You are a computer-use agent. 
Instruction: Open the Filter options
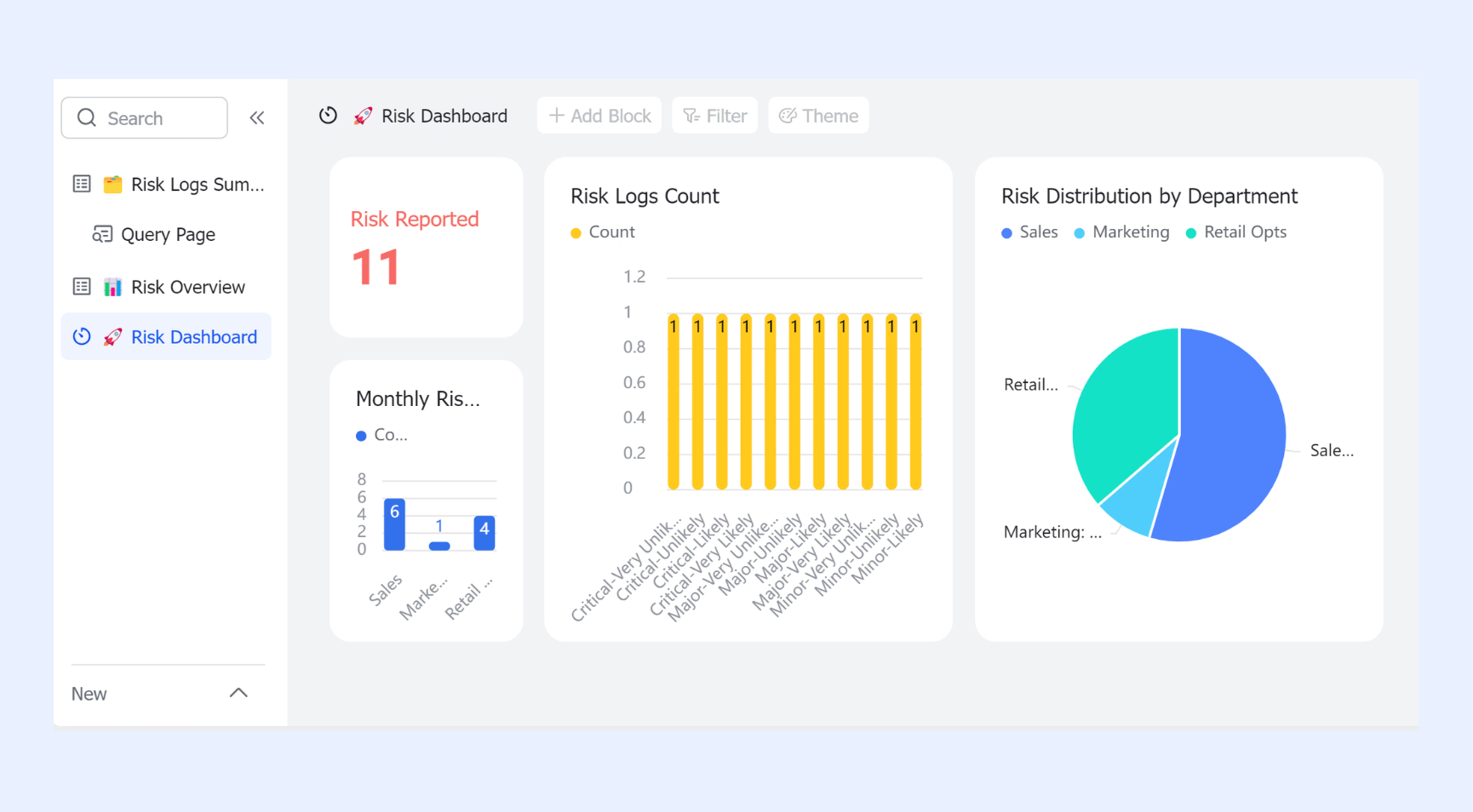(x=714, y=116)
